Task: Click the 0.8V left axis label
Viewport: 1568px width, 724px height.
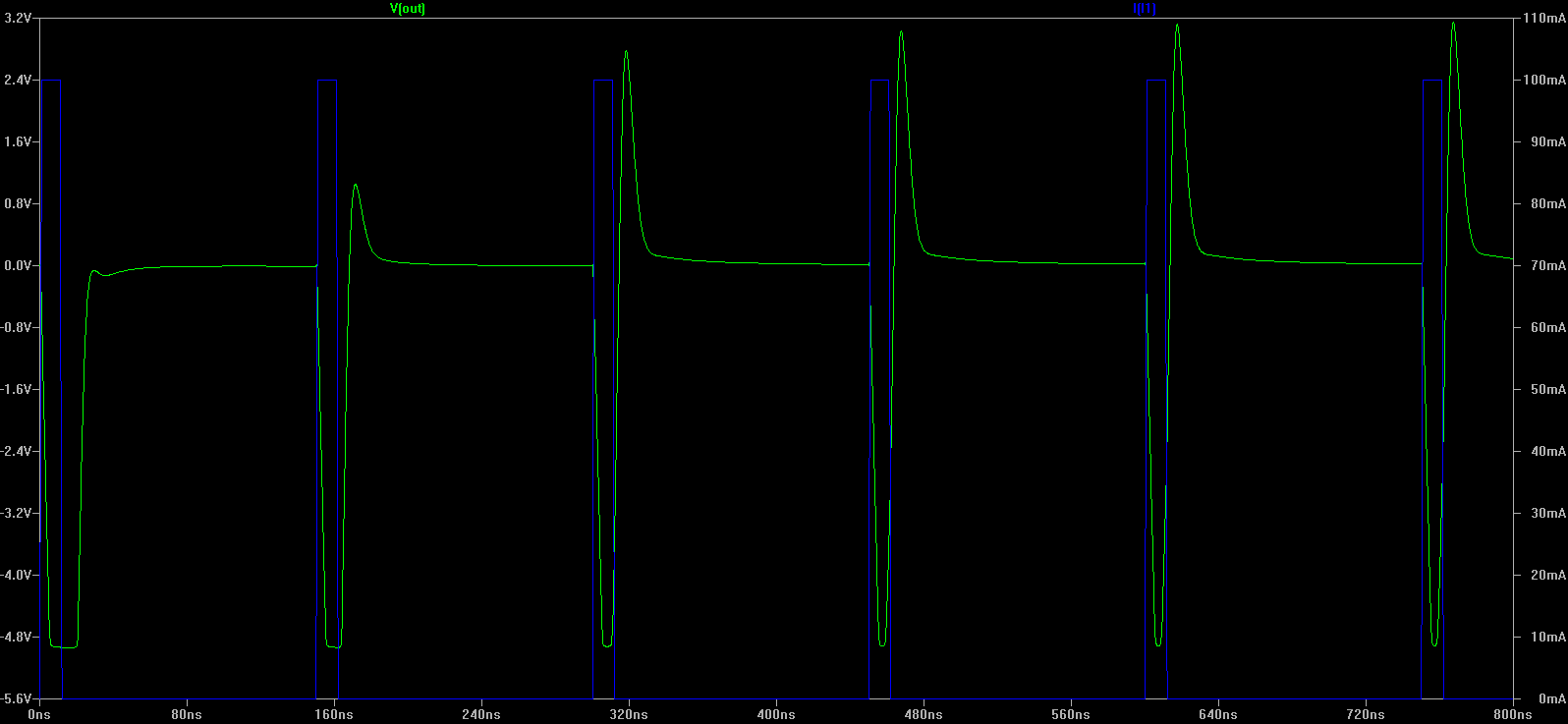Action: coord(18,203)
